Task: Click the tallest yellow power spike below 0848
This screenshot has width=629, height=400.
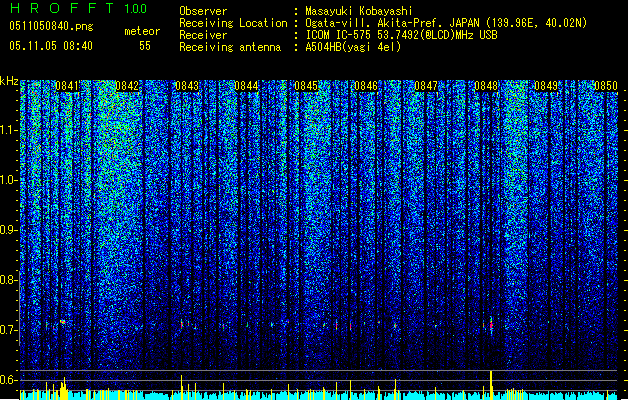Action: pyautogui.click(x=491, y=385)
